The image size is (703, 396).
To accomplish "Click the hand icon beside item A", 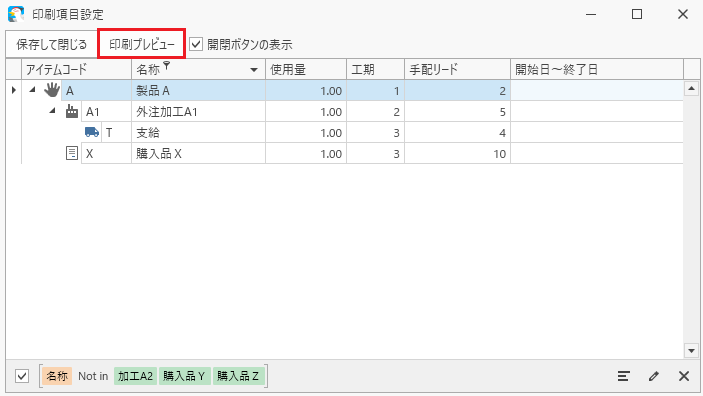I will (52, 90).
